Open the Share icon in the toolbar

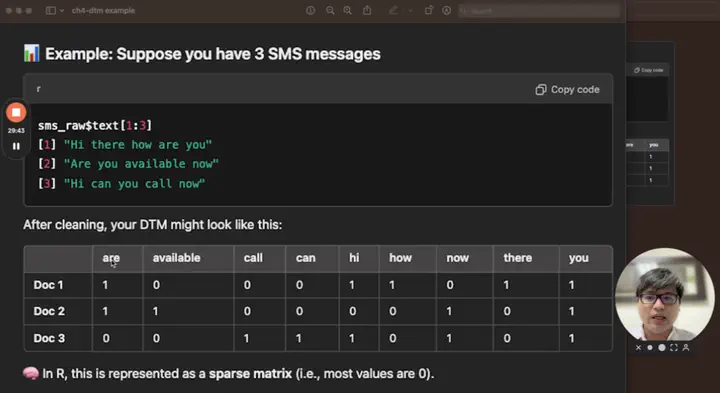pyautogui.click(x=367, y=10)
